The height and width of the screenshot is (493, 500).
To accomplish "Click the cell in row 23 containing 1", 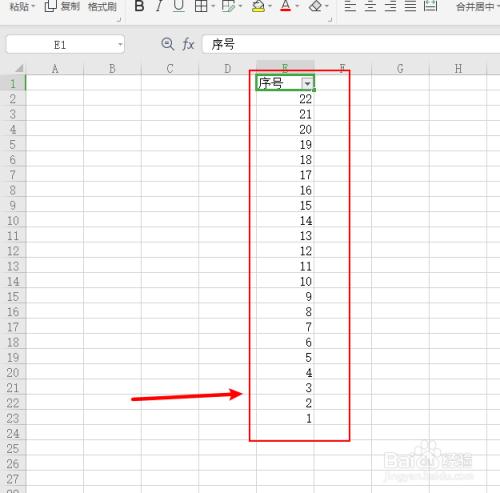I will [285, 418].
